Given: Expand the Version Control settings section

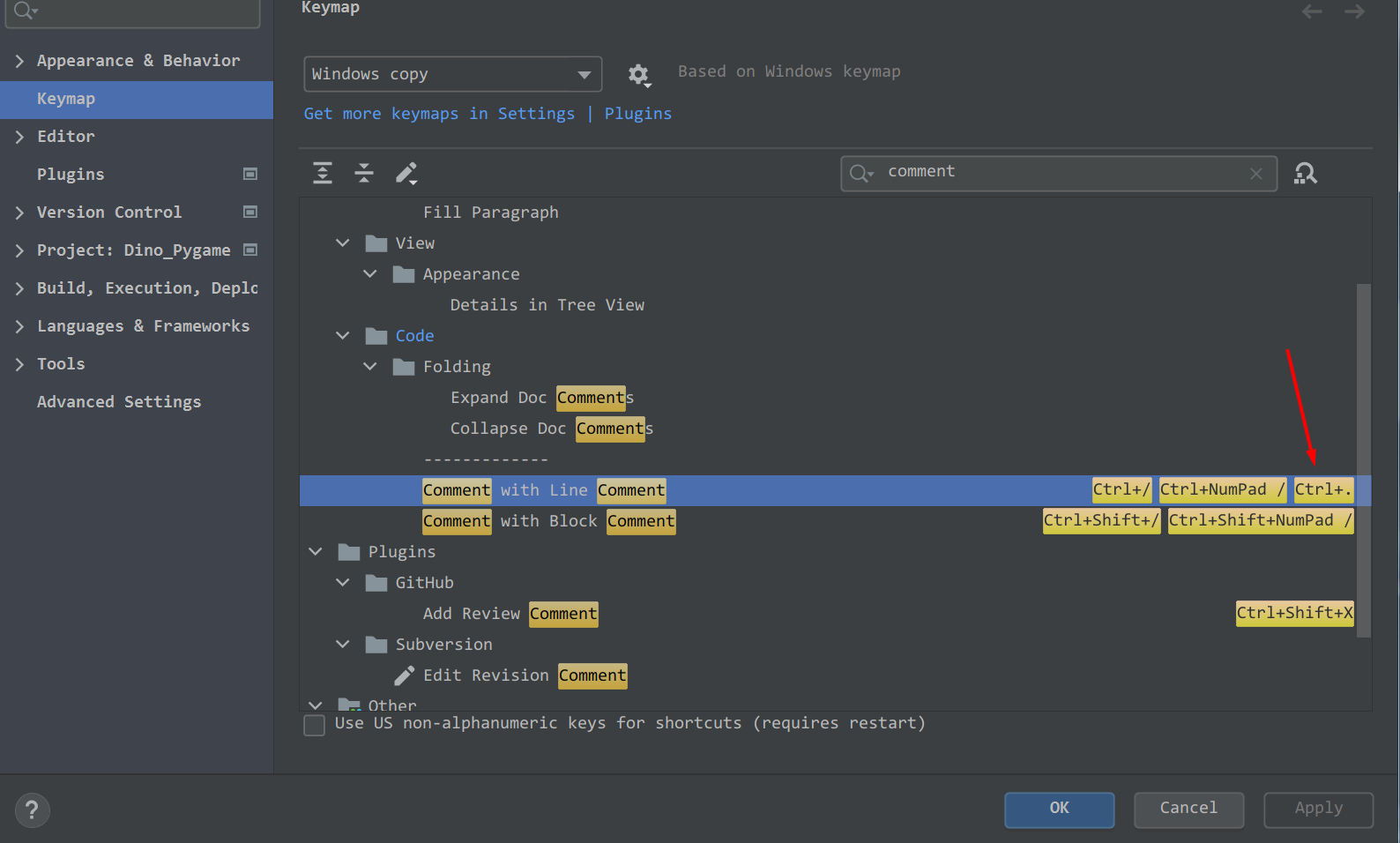Looking at the screenshot, I should click(19, 213).
